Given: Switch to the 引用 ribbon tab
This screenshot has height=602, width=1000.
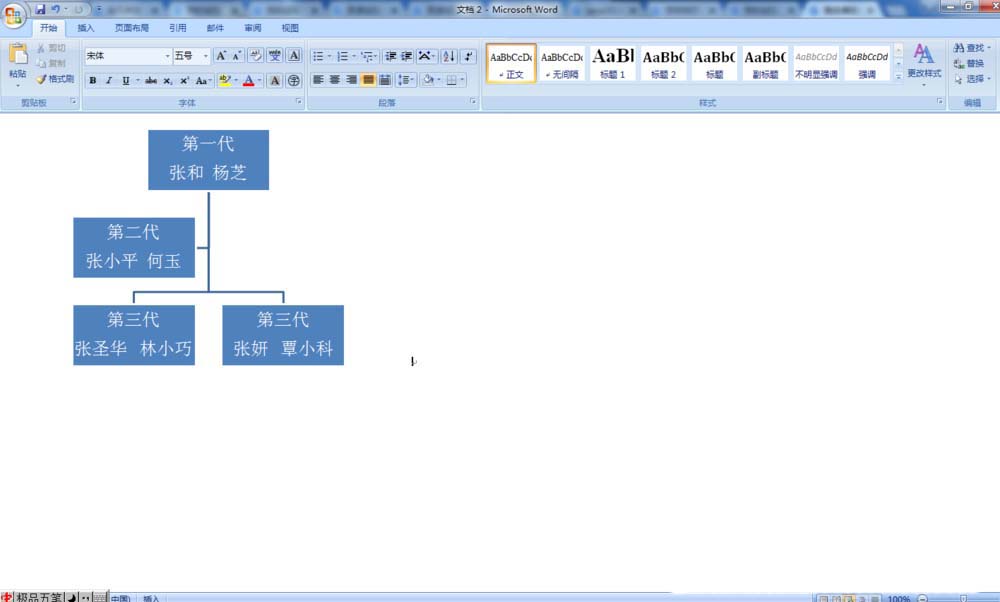Looking at the screenshot, I should click(x=177, y=28).
